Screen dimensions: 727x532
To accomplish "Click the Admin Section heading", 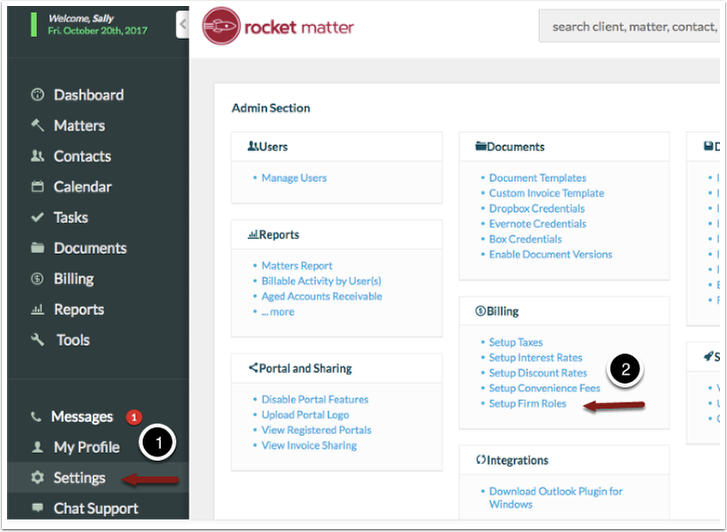I will pos(271,108).
